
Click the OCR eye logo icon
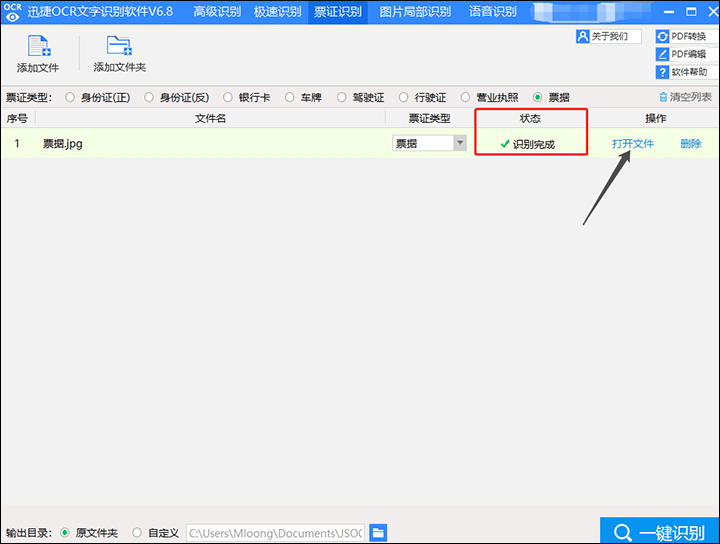pyautogui.click(x=12, y=12)
